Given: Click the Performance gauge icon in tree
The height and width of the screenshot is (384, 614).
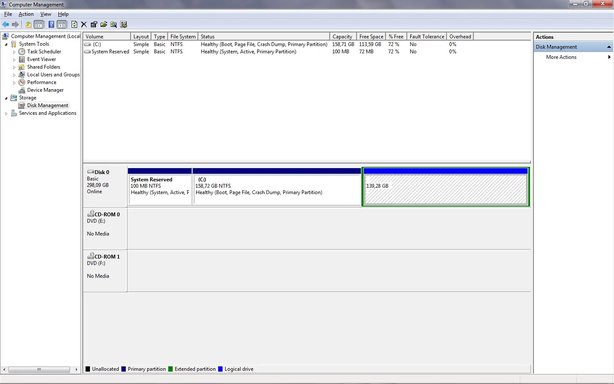Looking at the screenshot, I should tap(22, 82).
